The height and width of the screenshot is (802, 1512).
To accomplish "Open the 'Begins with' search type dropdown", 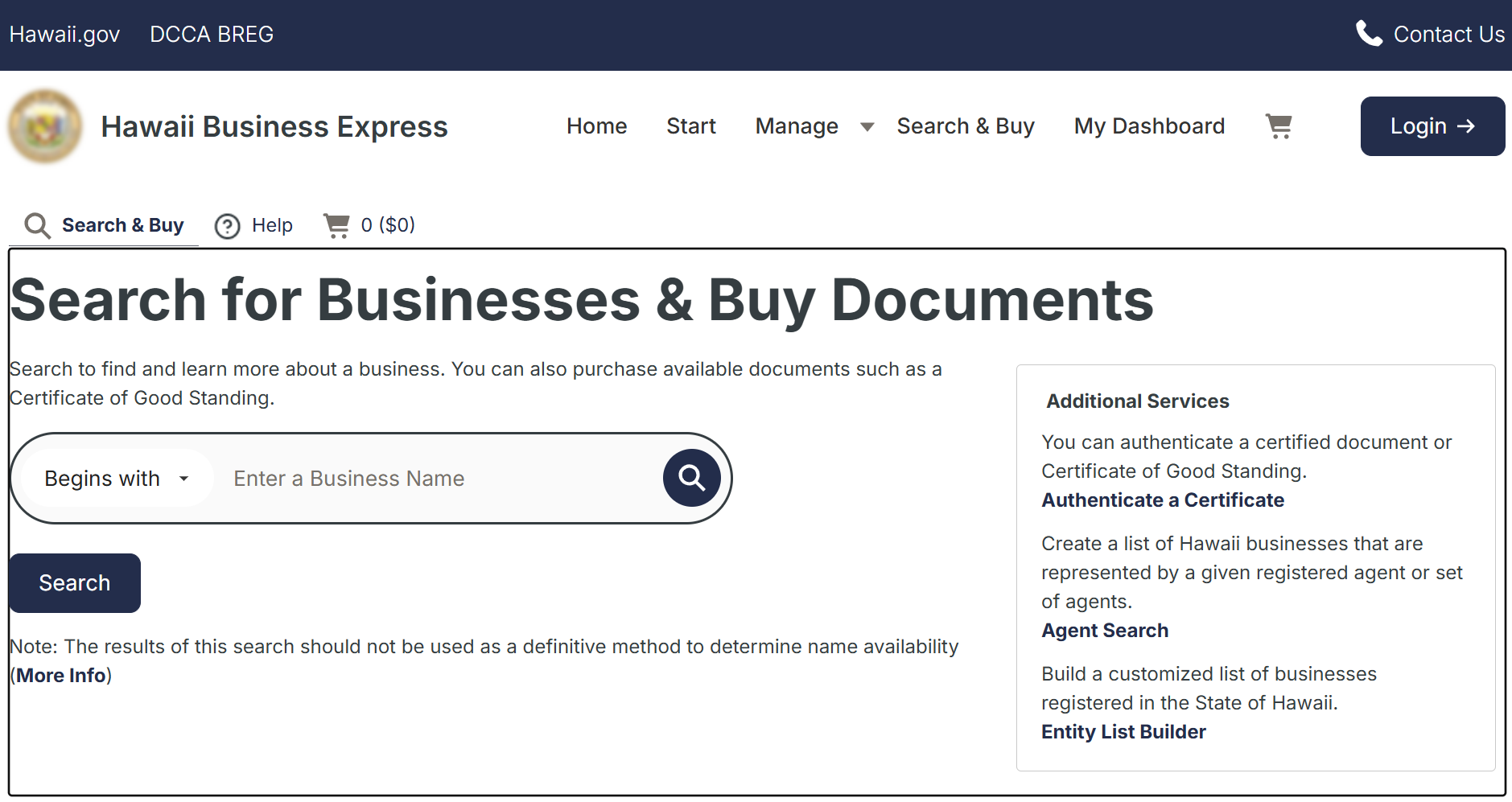I will coord(117,479).
